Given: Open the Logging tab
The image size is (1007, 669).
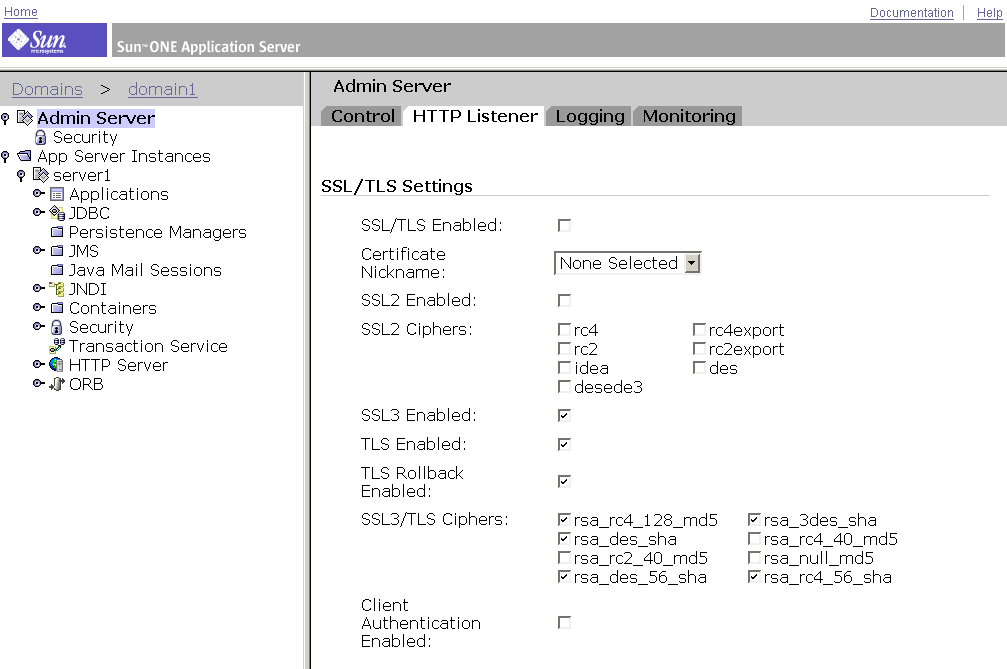Looking at the screenshot, I should coord(590,116).
